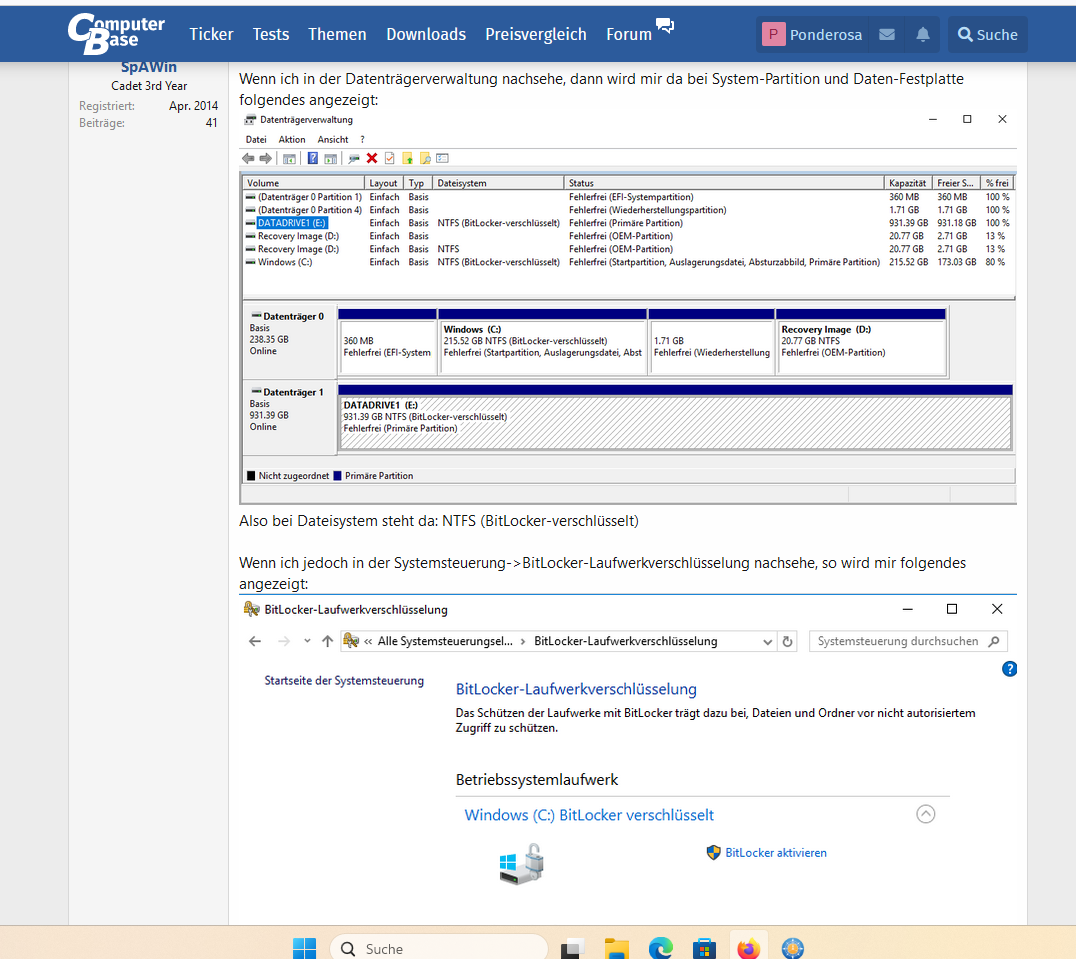Viewport: 1076px width, 959px height.
Task: Click red X delete icon in toolbar
Action: click(x=372, y=158)
